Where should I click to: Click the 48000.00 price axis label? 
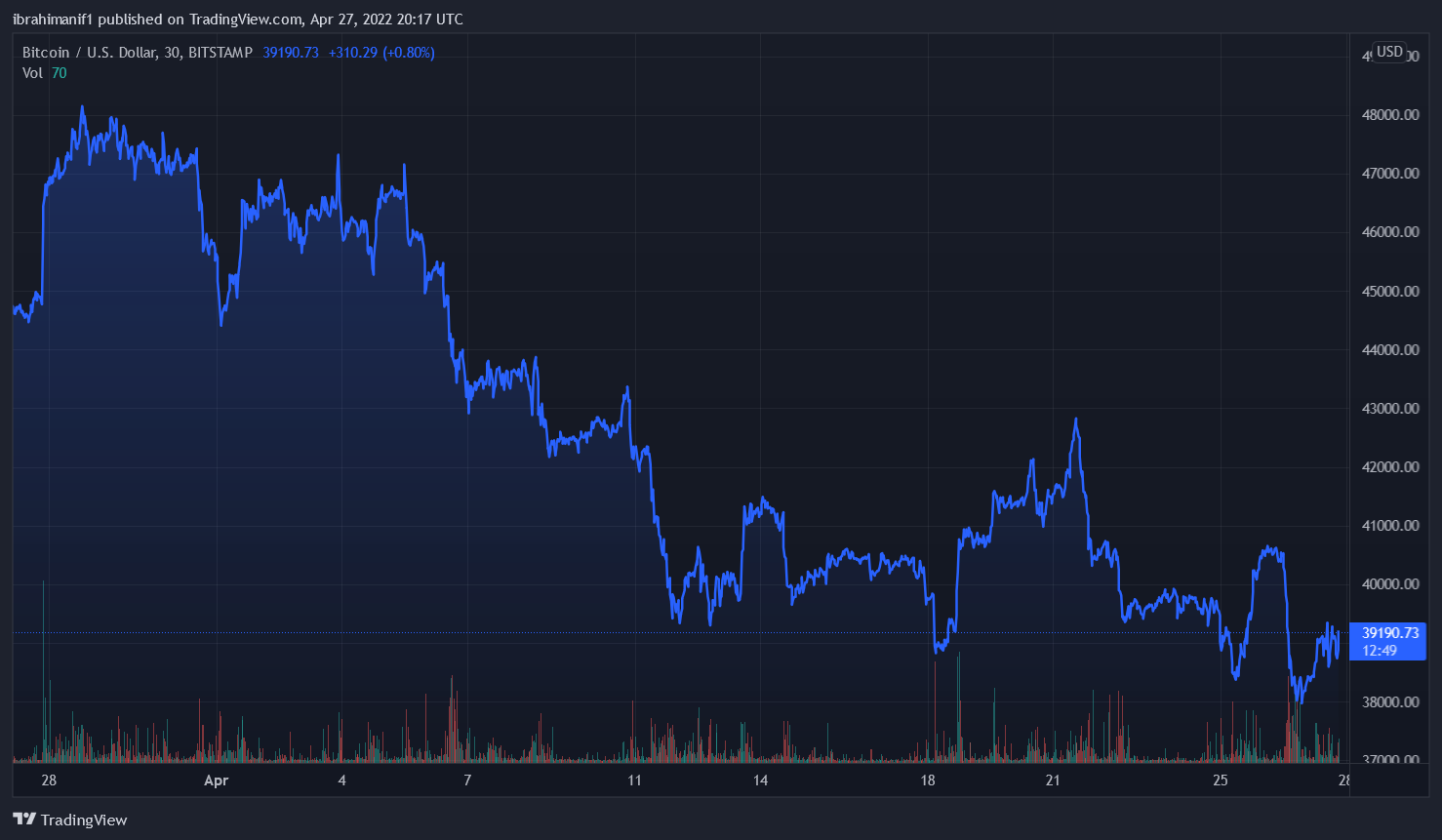click(1389, 115)
